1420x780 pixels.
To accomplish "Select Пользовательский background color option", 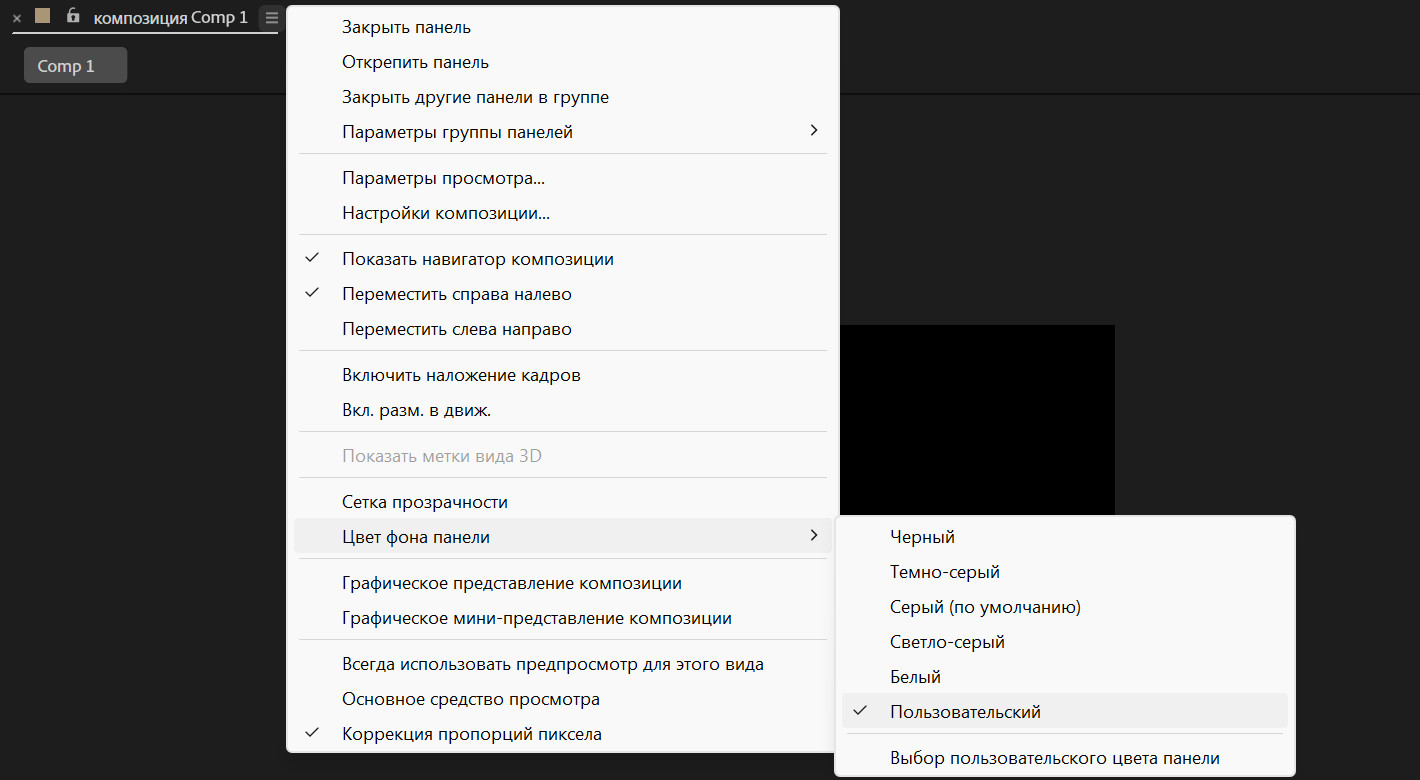I will click(965, 712).
